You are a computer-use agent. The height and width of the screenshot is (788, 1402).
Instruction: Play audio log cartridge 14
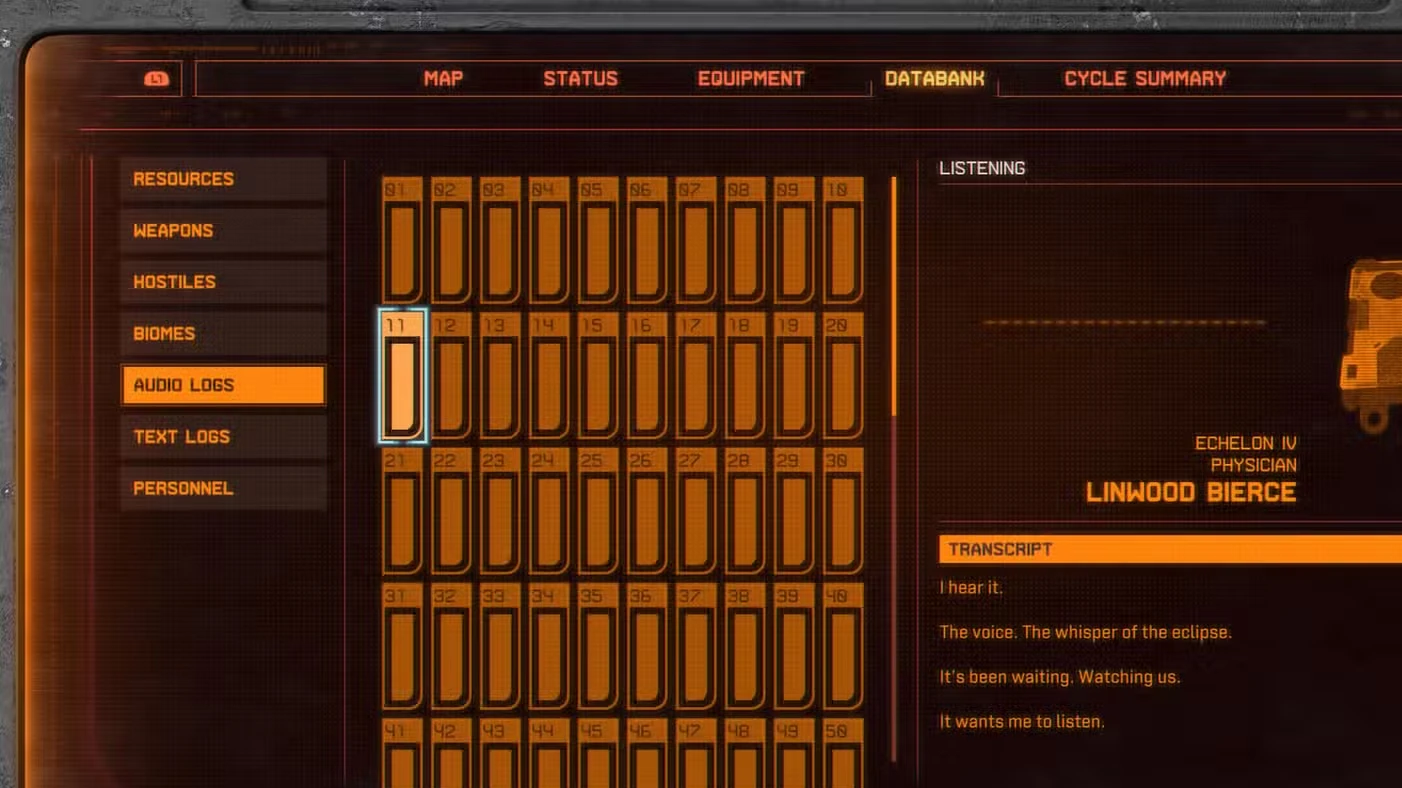(549, 376)
